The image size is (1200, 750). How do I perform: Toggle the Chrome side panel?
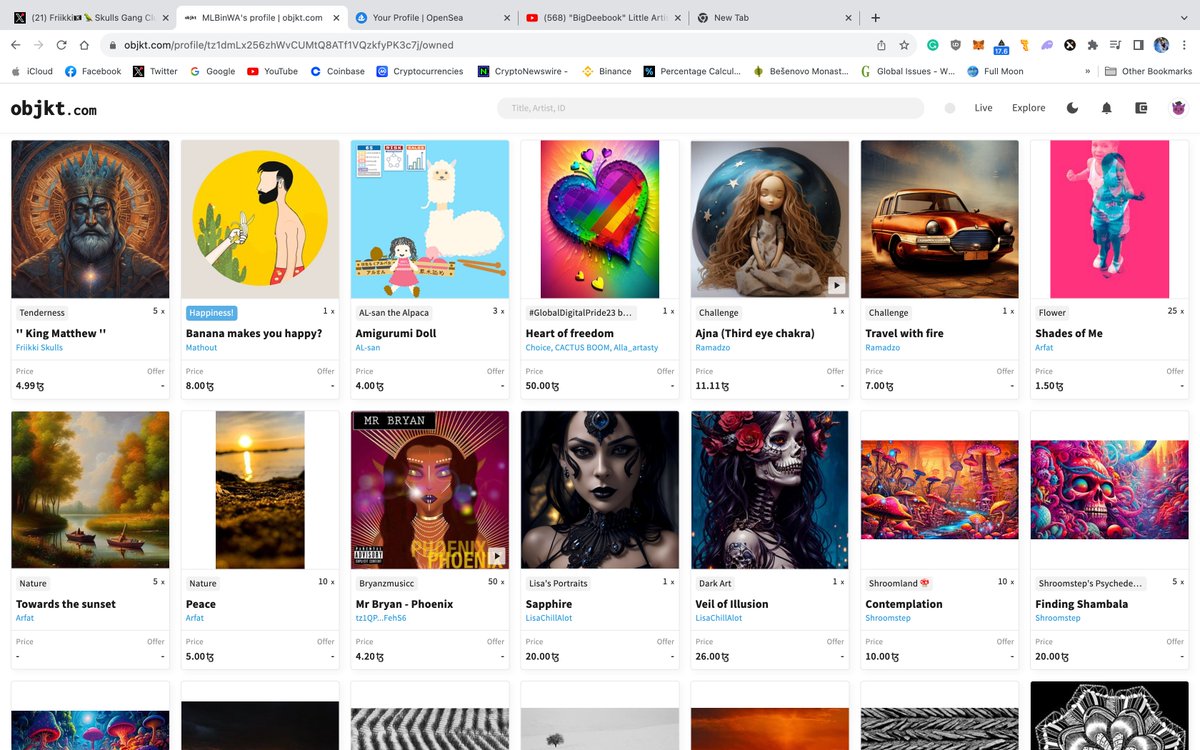[x=1139, y=45]
